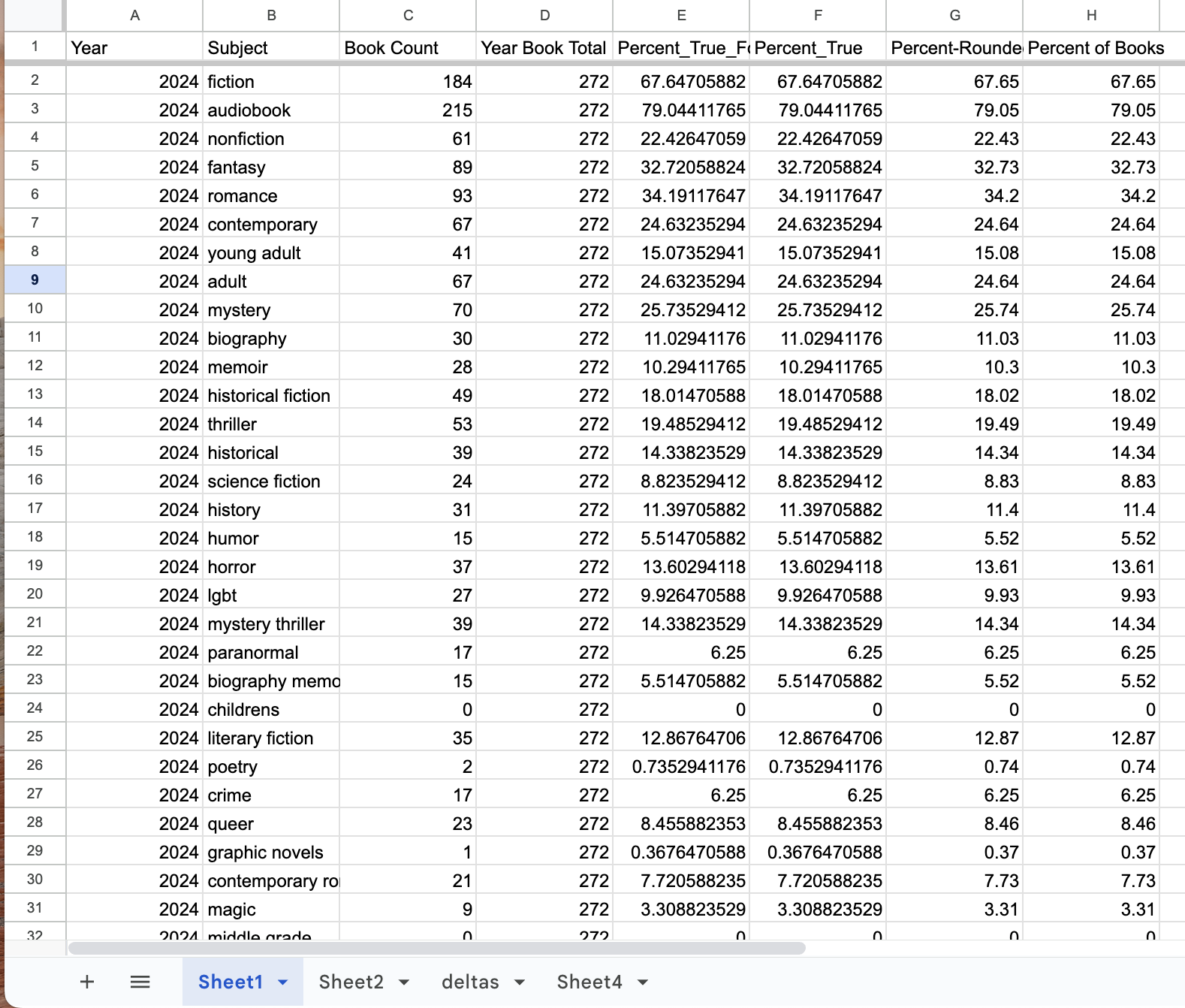The image size is (1185, 1008).
Task: Click the fantasy subject cell
Action: pos(271,167)
